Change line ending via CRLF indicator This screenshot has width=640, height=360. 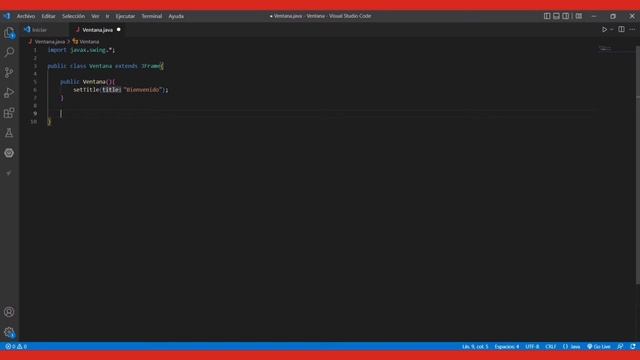[x=551, y=347]
